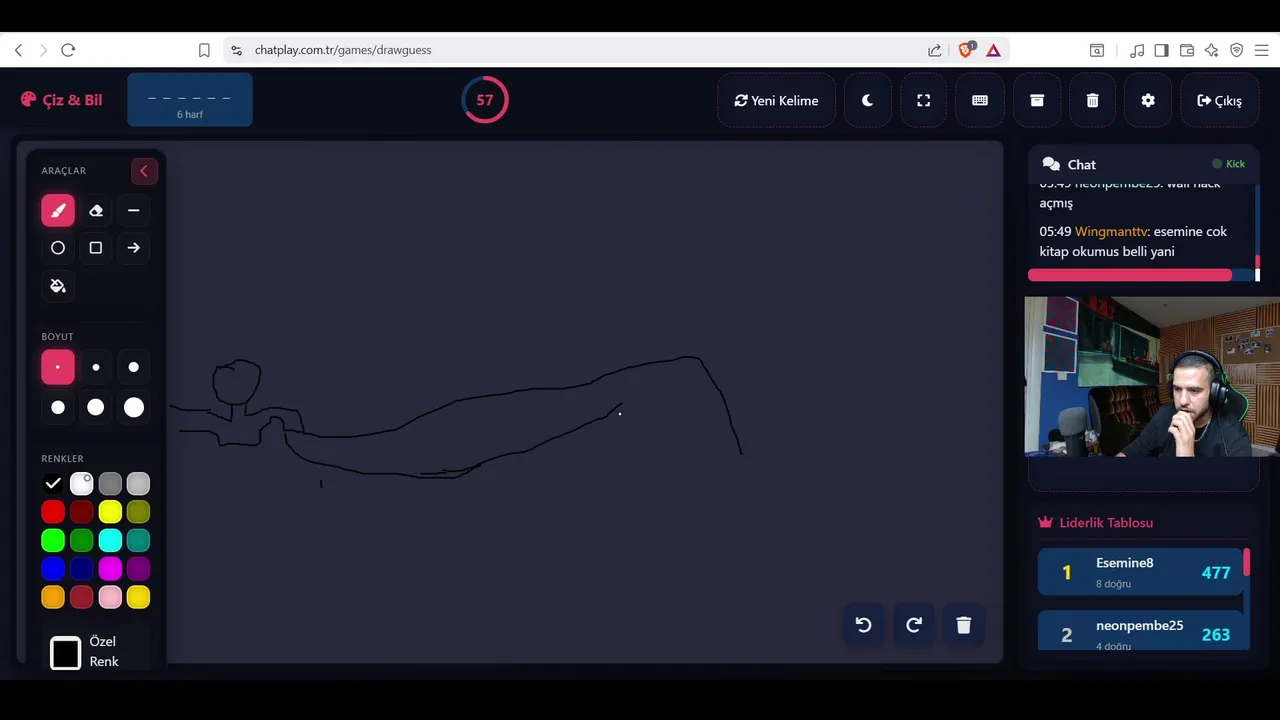The height and width of the screenshot is (720, 1280).
Task: Pick the light pink color swatch
Action: pos(110,597)
